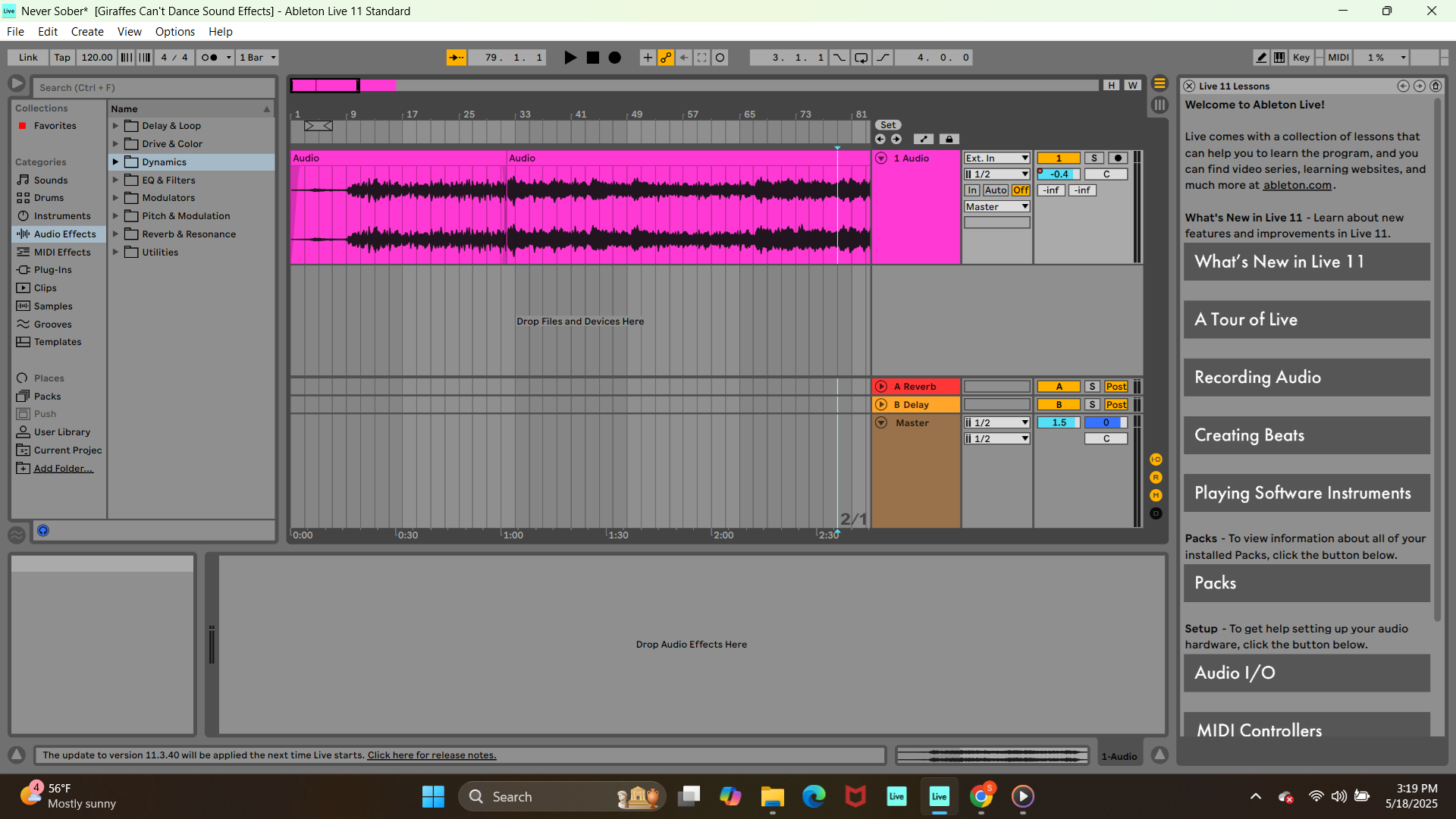1456x819 pixels.
Task: Open the Master cue out dropdown
Action: 997,423
